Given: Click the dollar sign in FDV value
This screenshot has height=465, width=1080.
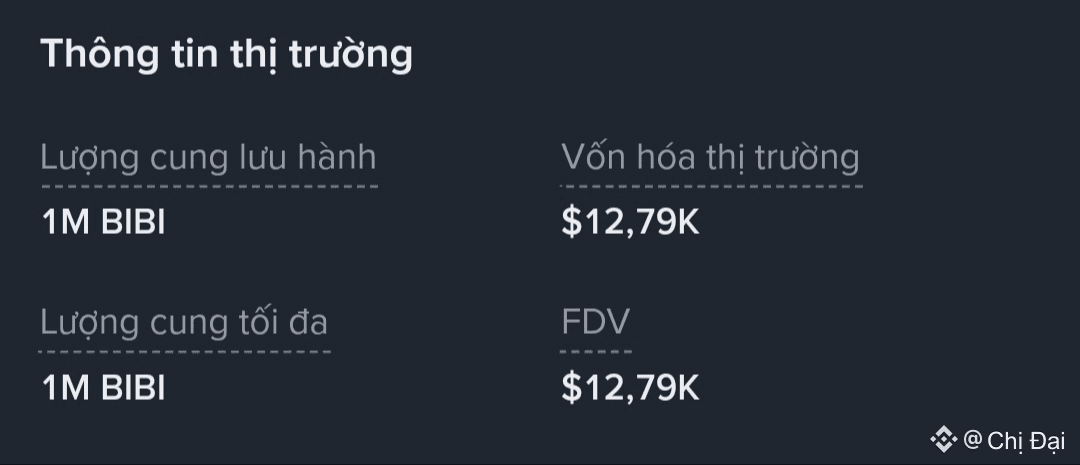Looking at the screenshot, I should coord(571,387).
